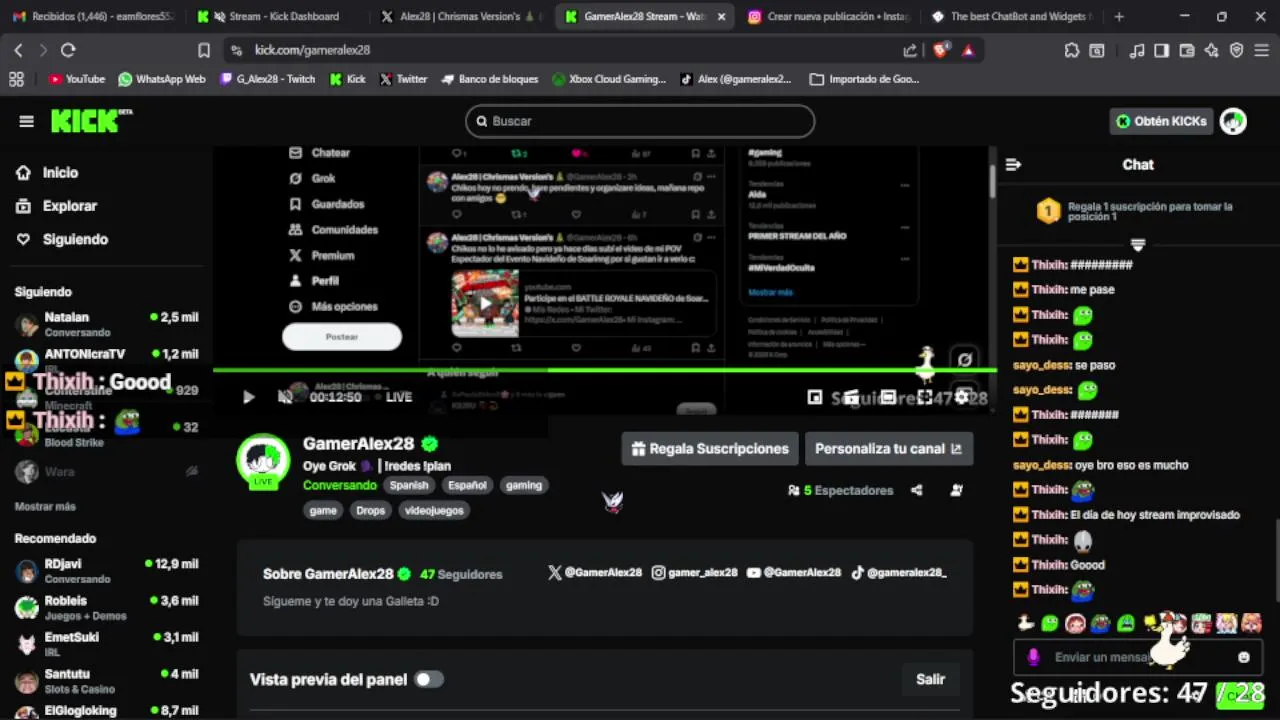The image size is (1280, 720).
Task: Select the Spanish tag
Action: [409, 485]
